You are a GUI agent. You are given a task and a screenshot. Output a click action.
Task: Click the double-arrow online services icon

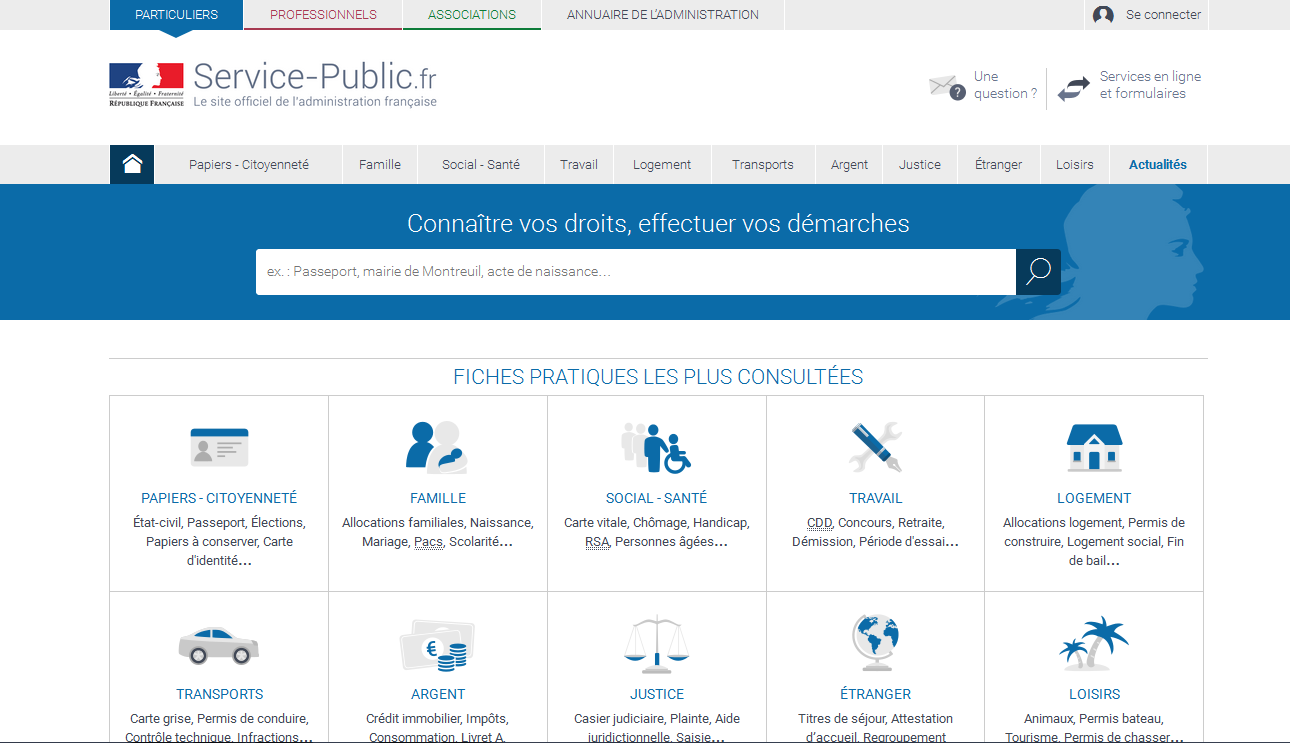point(1074,88)
